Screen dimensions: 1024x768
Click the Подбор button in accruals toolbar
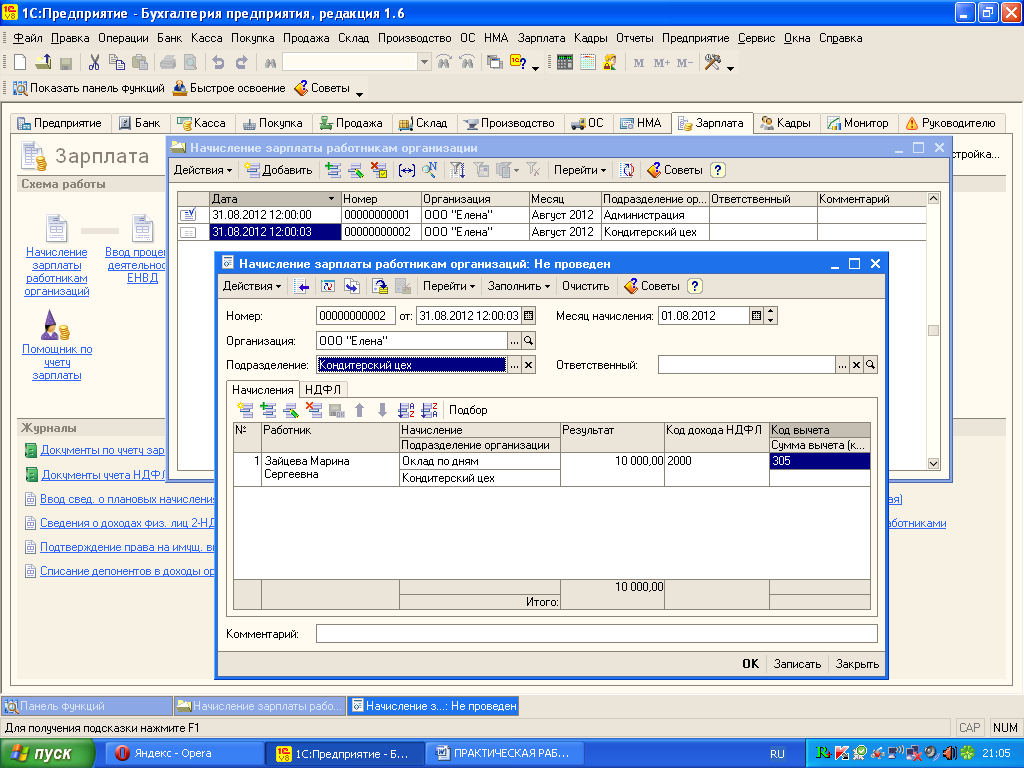click(x=468, y=410)
